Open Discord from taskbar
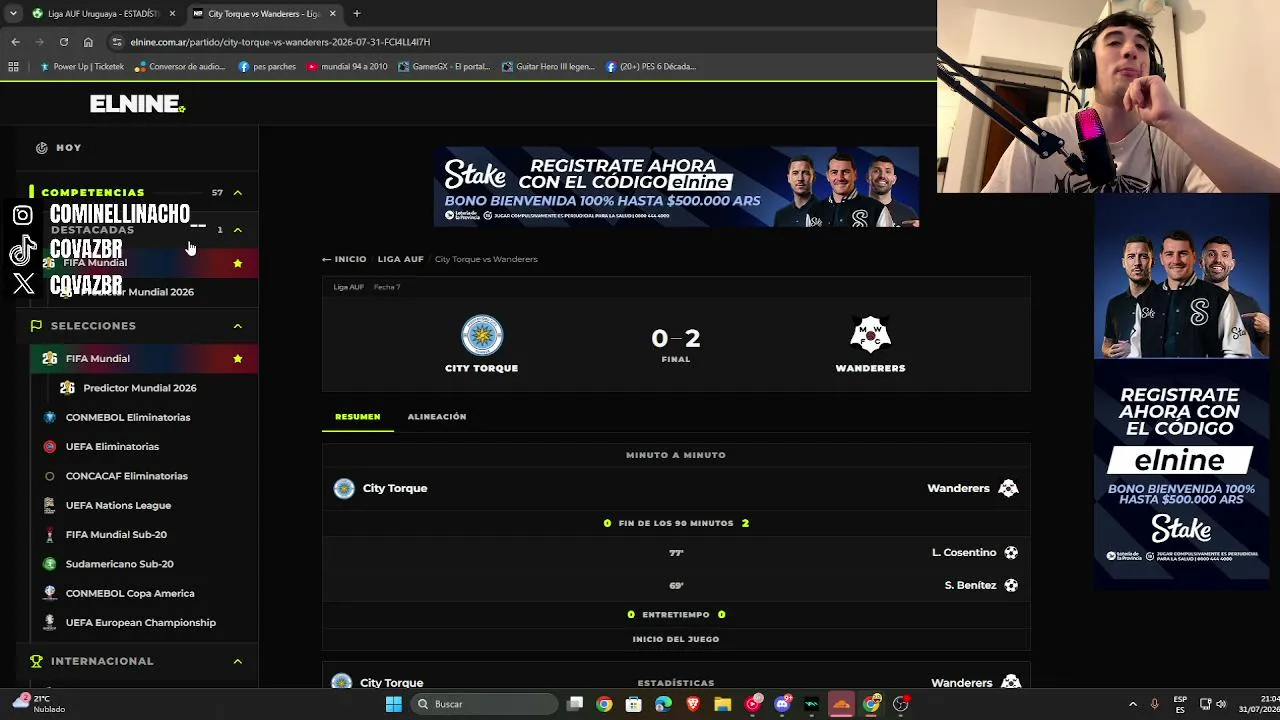This screenshot has width=1280, height=720. coord(782,704)
